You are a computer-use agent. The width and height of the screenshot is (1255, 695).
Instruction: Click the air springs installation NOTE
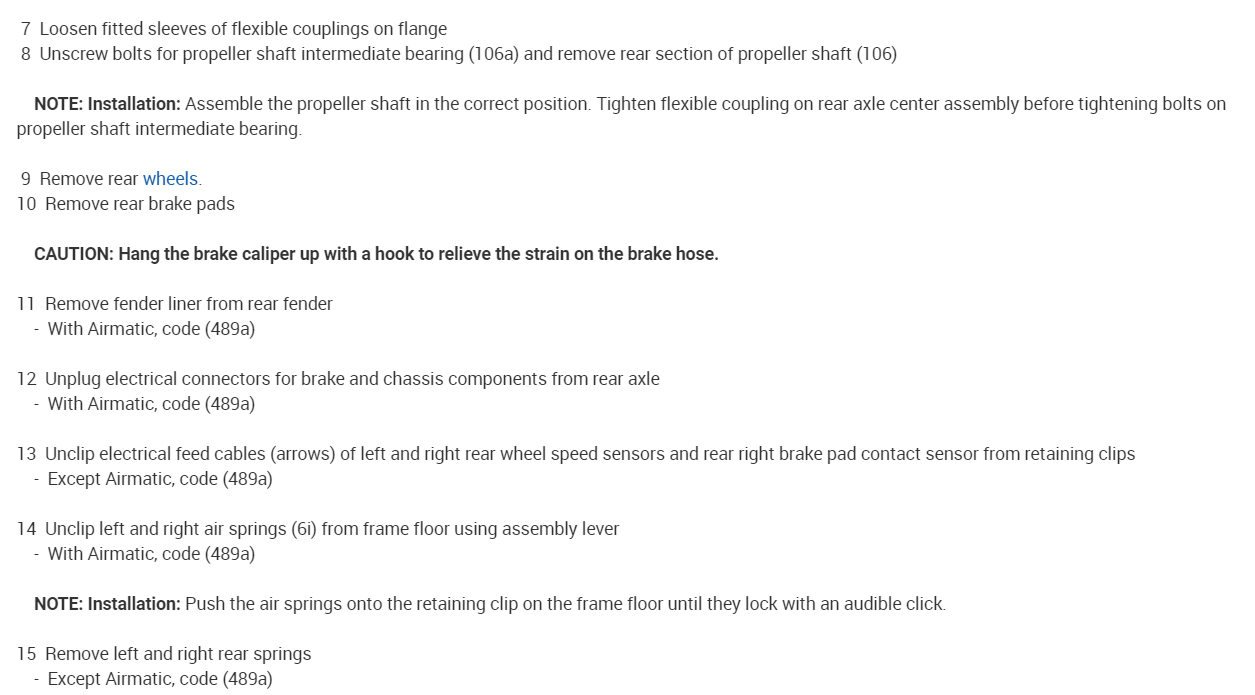coord(489,604)
